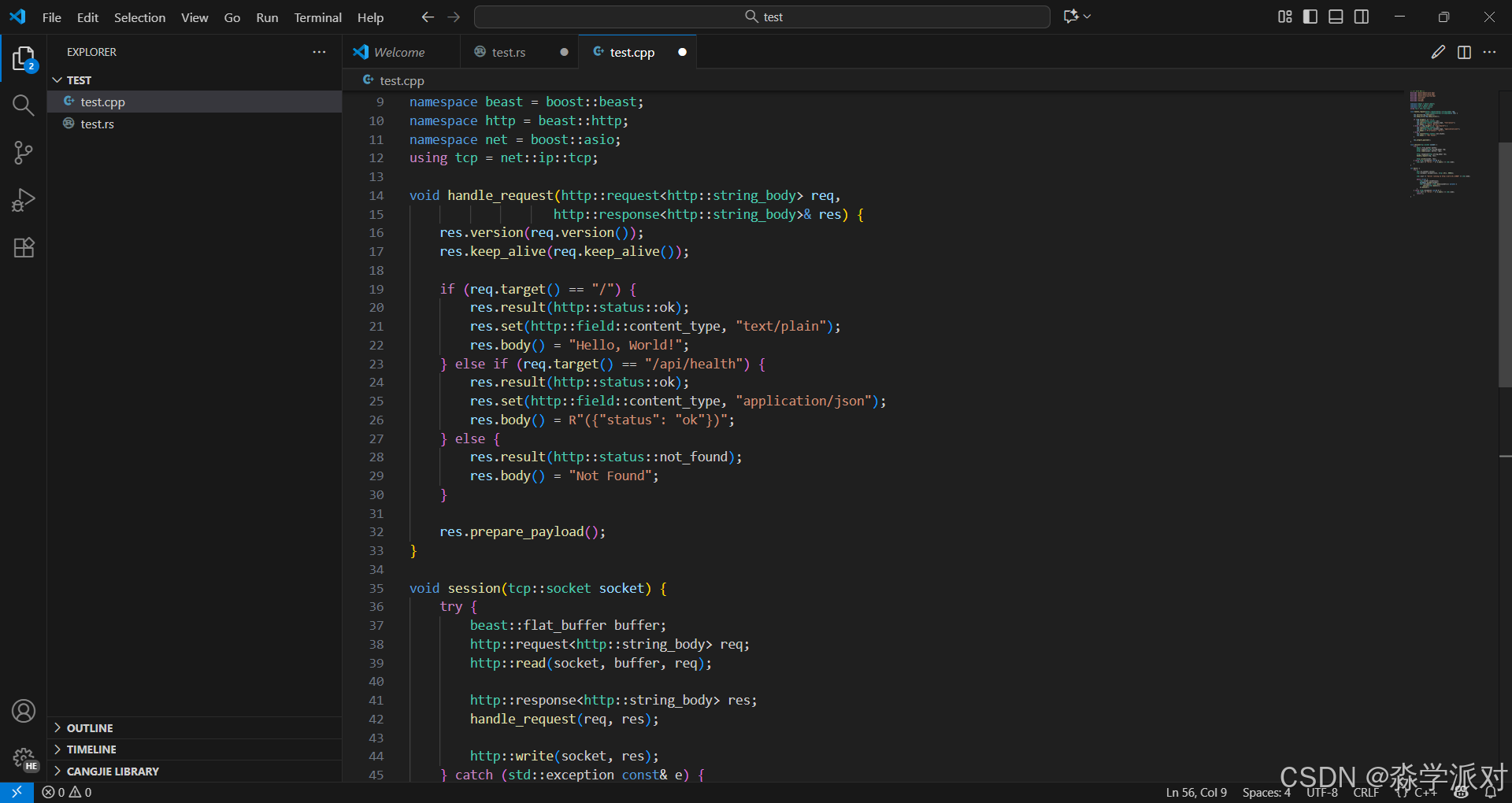Open the editor More Actions ellipsis

pos(1489,52)
